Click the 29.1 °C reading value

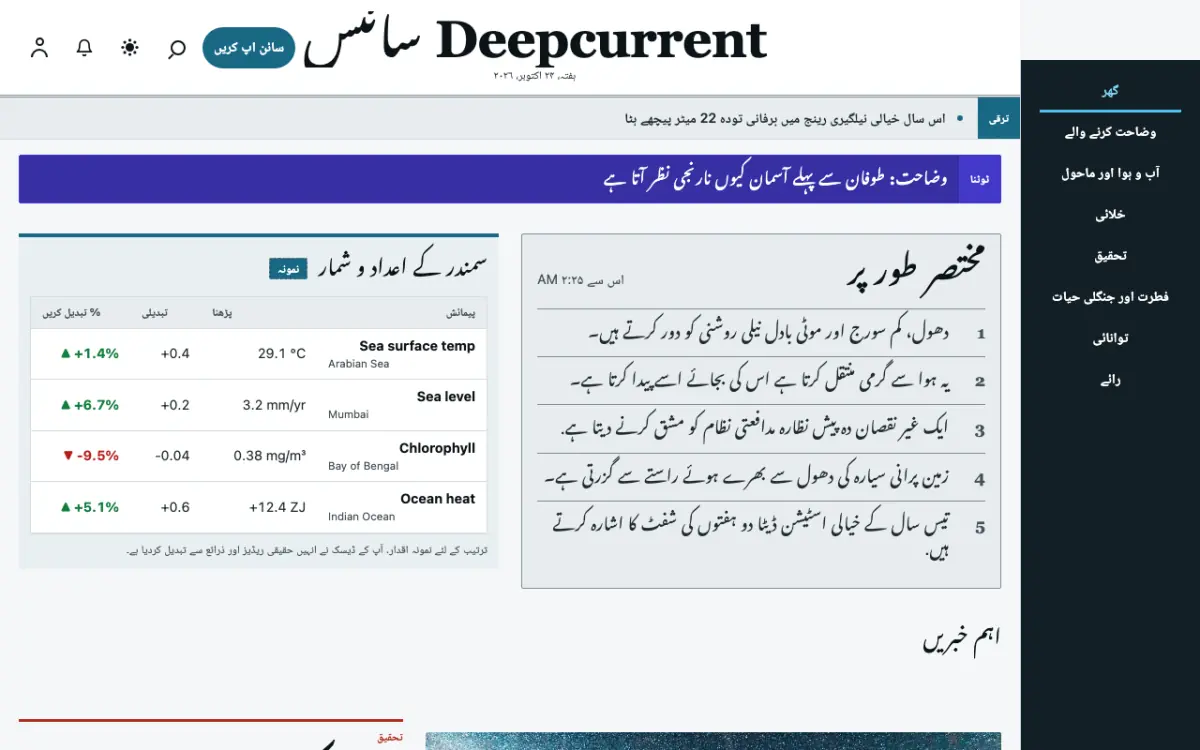pyautogui.click(x=282, y=353)
